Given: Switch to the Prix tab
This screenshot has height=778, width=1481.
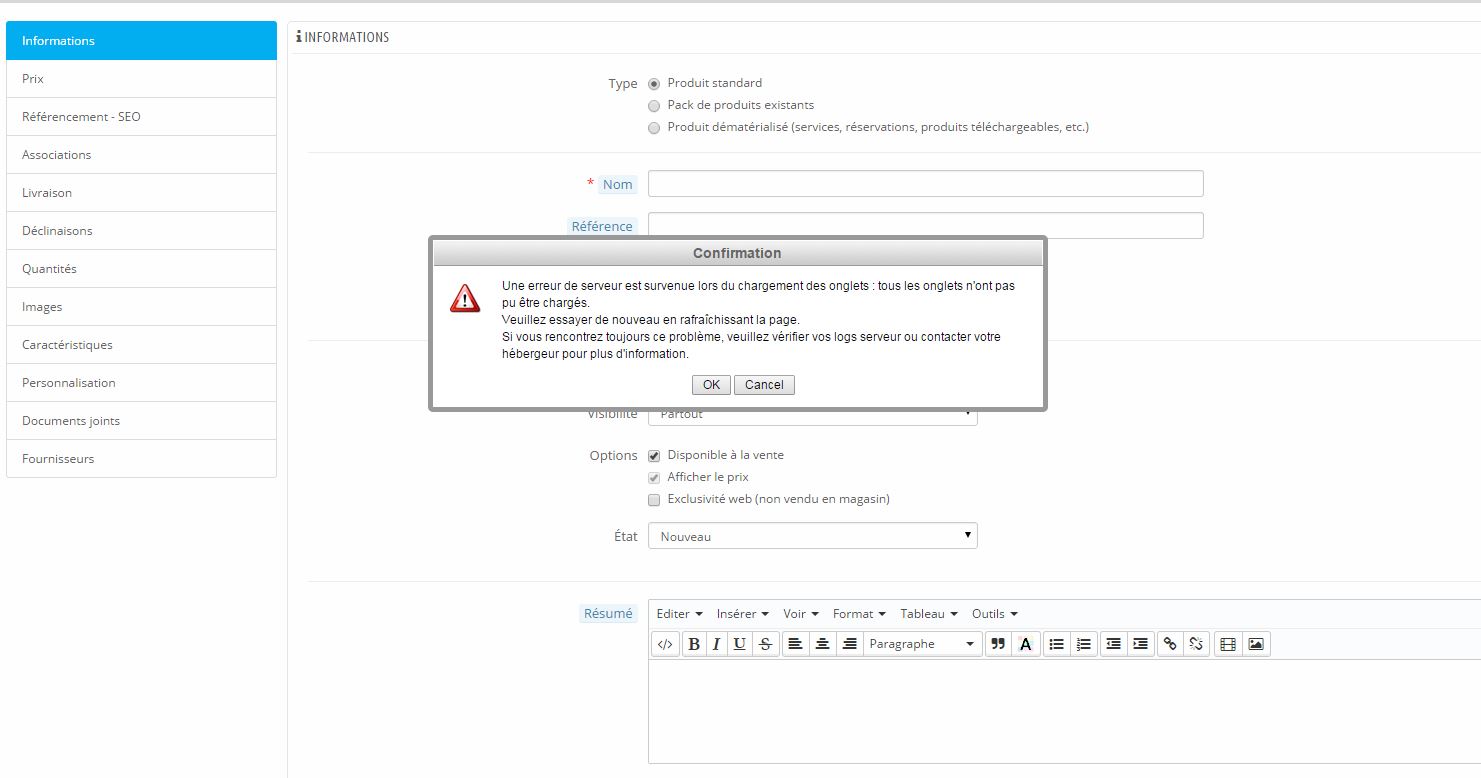Looking at the screenshot, I should (x=141, y=79).
